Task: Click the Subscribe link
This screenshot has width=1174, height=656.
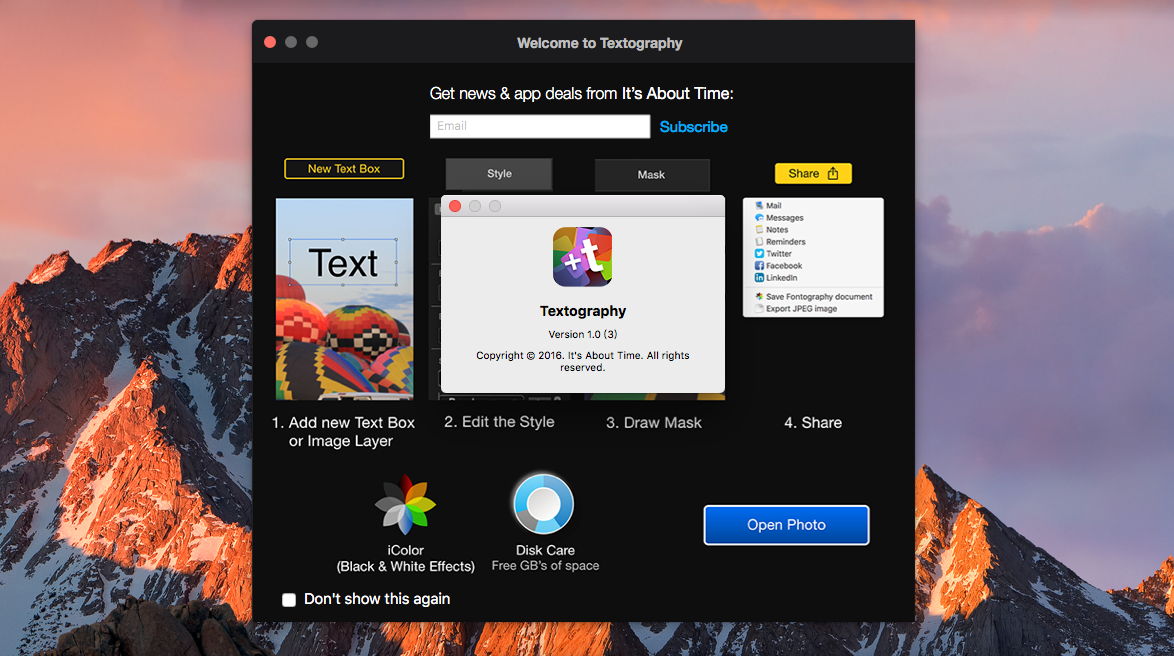Action: pos(693,127)
